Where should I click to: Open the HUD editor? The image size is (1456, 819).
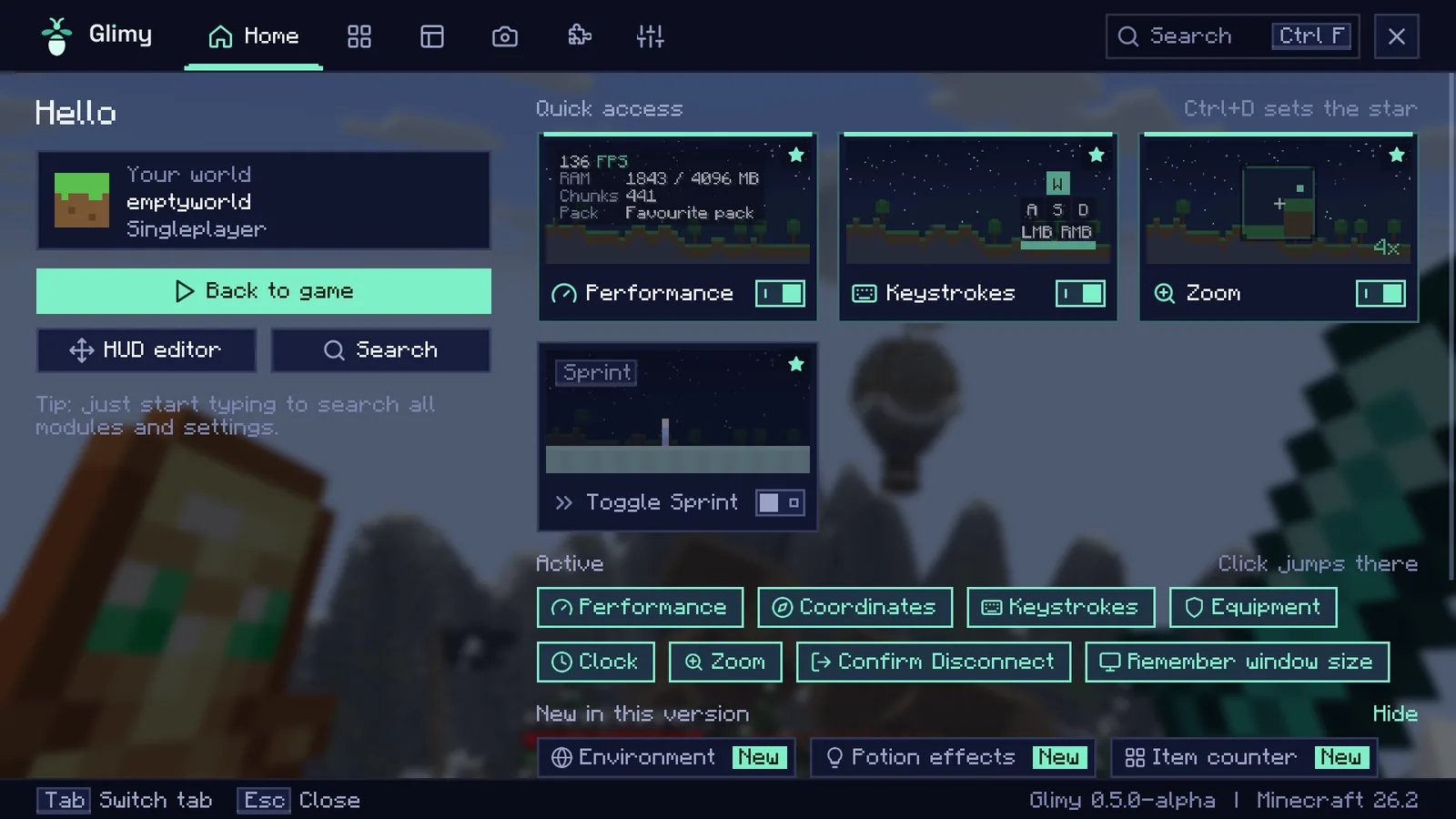(x=147, y=350)
